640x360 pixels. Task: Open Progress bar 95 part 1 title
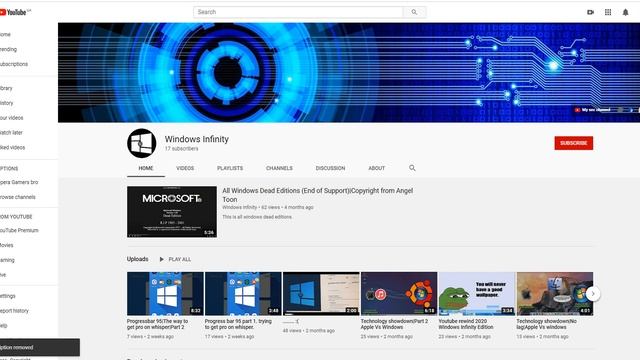click(x=238, y=324)
